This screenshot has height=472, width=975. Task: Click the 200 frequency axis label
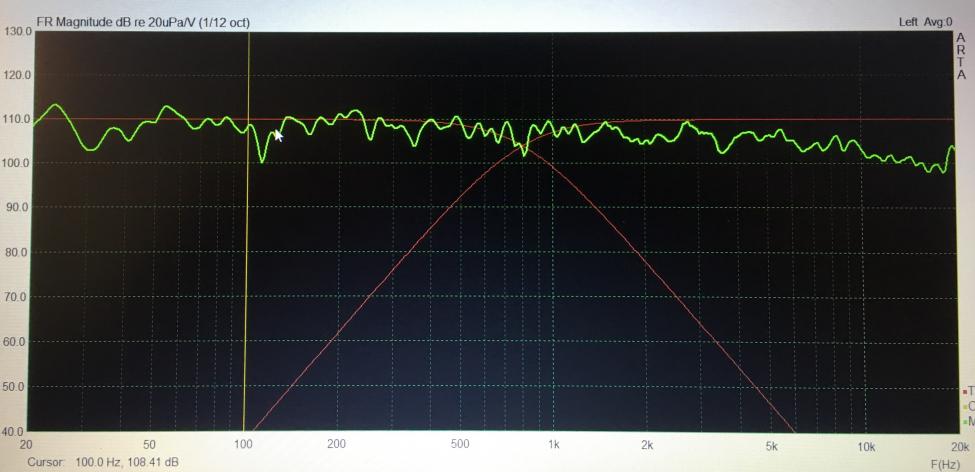[x=336, y=445]
